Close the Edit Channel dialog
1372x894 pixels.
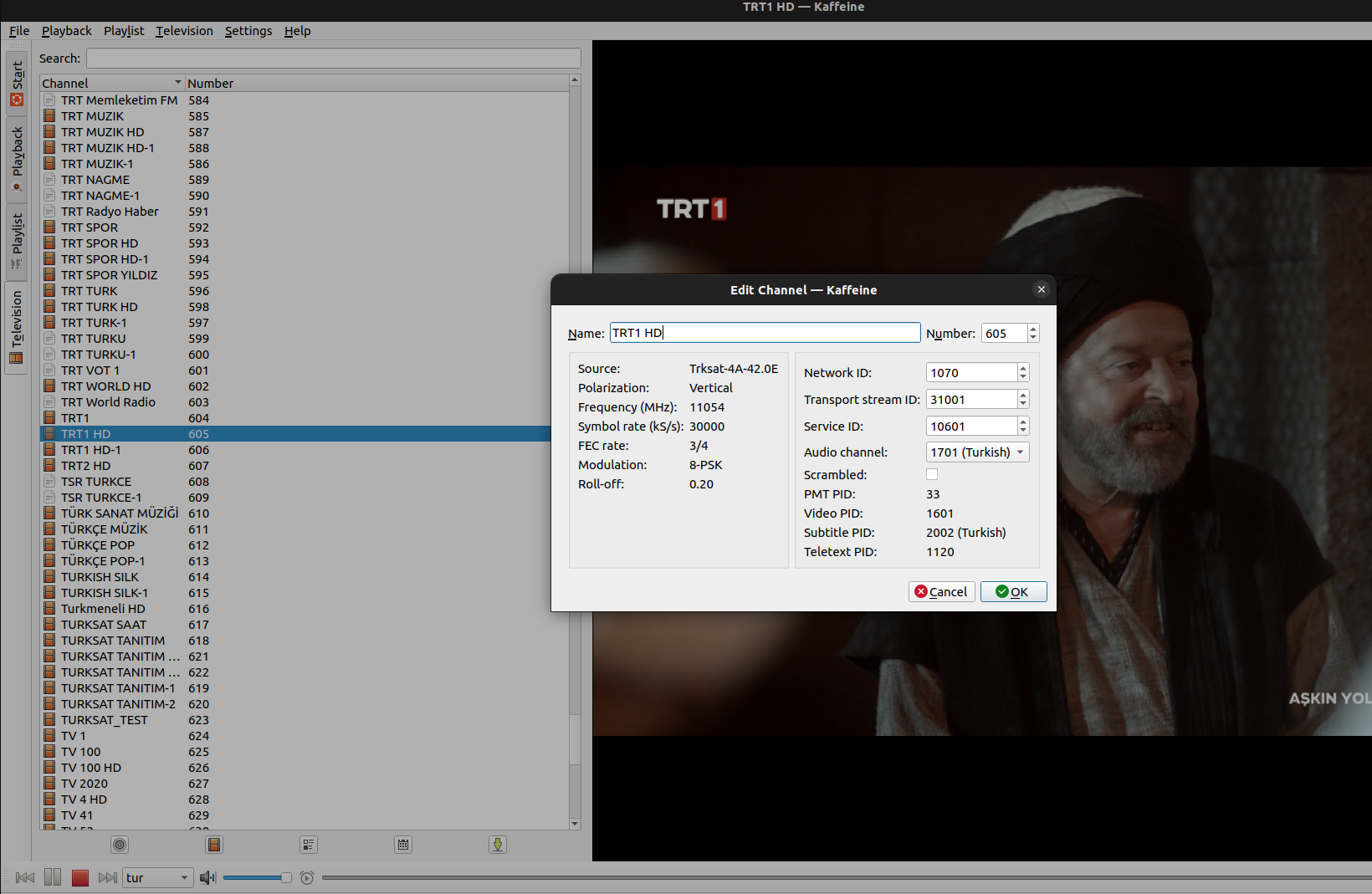(1042, 289)
